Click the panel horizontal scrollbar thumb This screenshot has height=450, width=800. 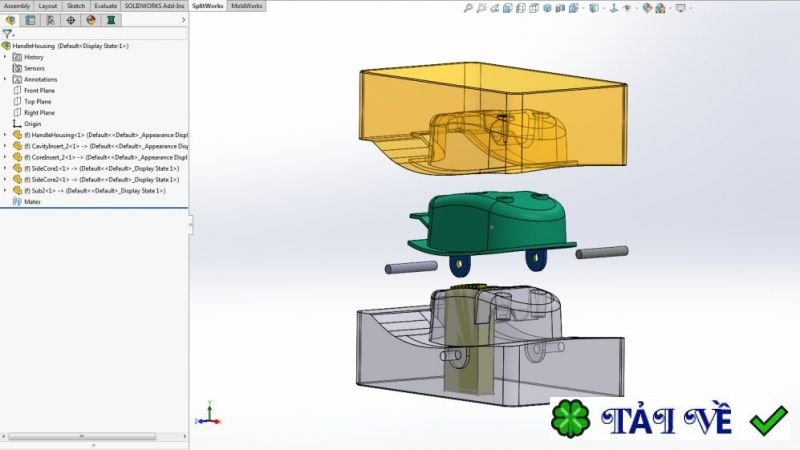tap(82, 437)
